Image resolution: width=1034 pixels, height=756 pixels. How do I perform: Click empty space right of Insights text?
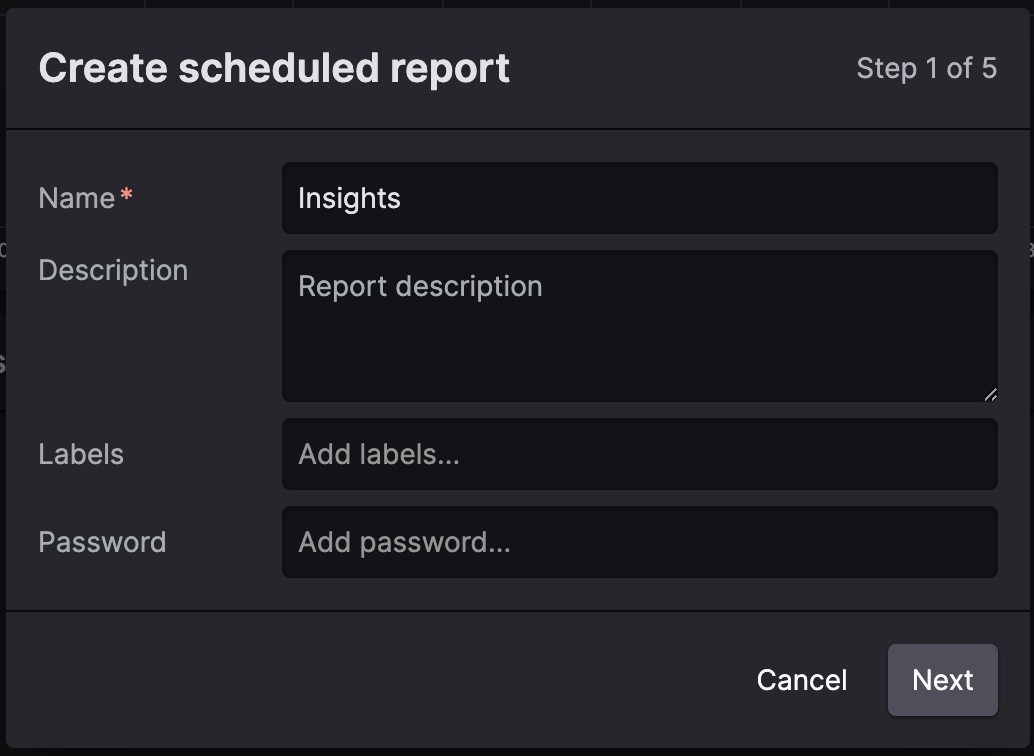700,198
